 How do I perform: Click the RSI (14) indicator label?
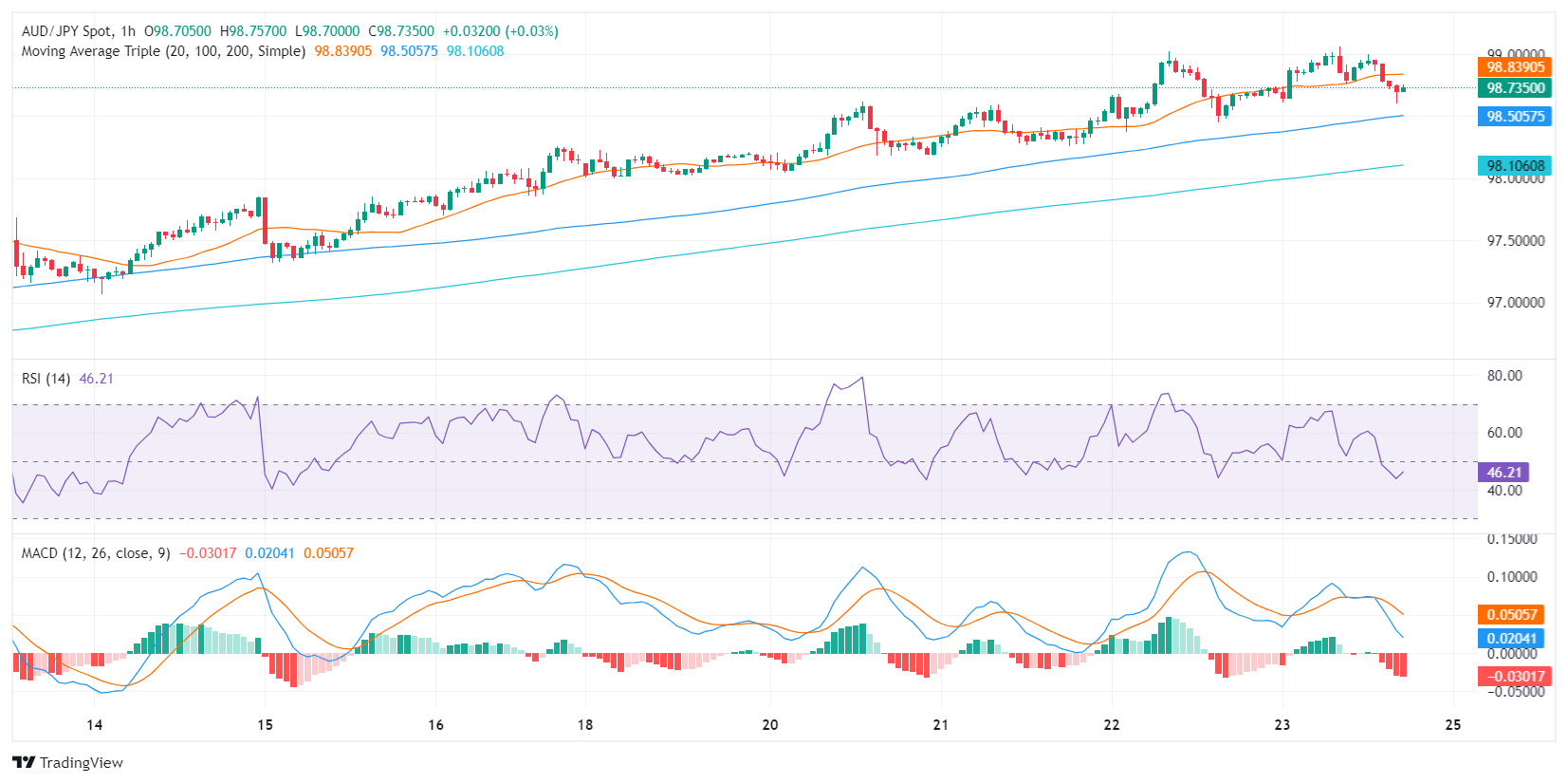[46, 379]
